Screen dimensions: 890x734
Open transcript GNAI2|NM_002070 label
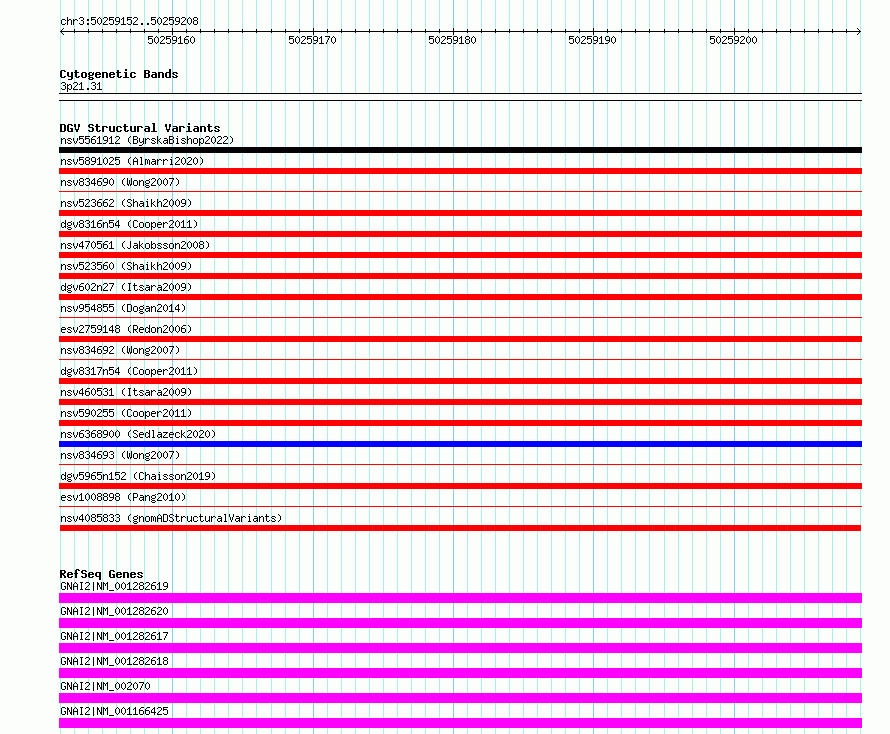point(105,686)
